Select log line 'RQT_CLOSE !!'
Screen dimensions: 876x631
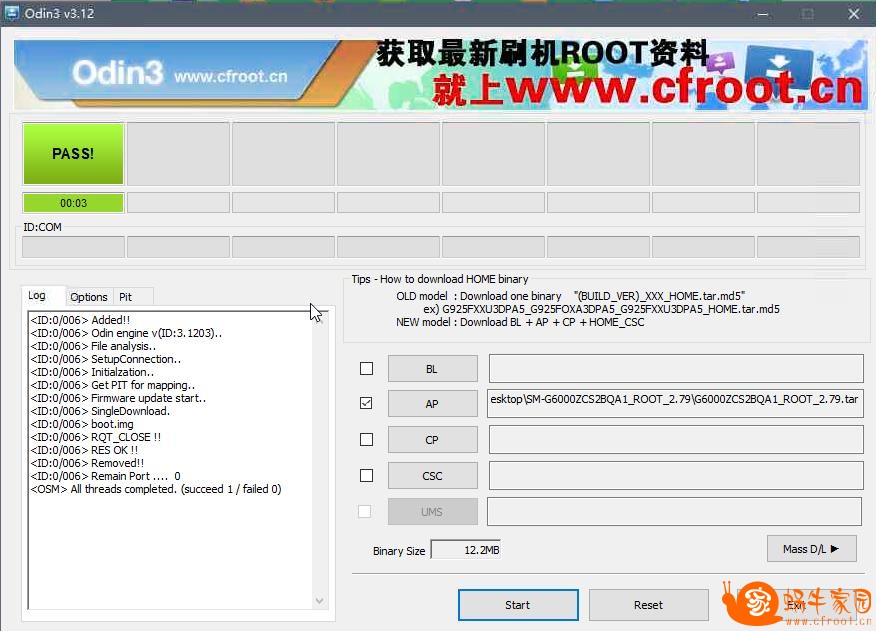click(x=96, y=437)
